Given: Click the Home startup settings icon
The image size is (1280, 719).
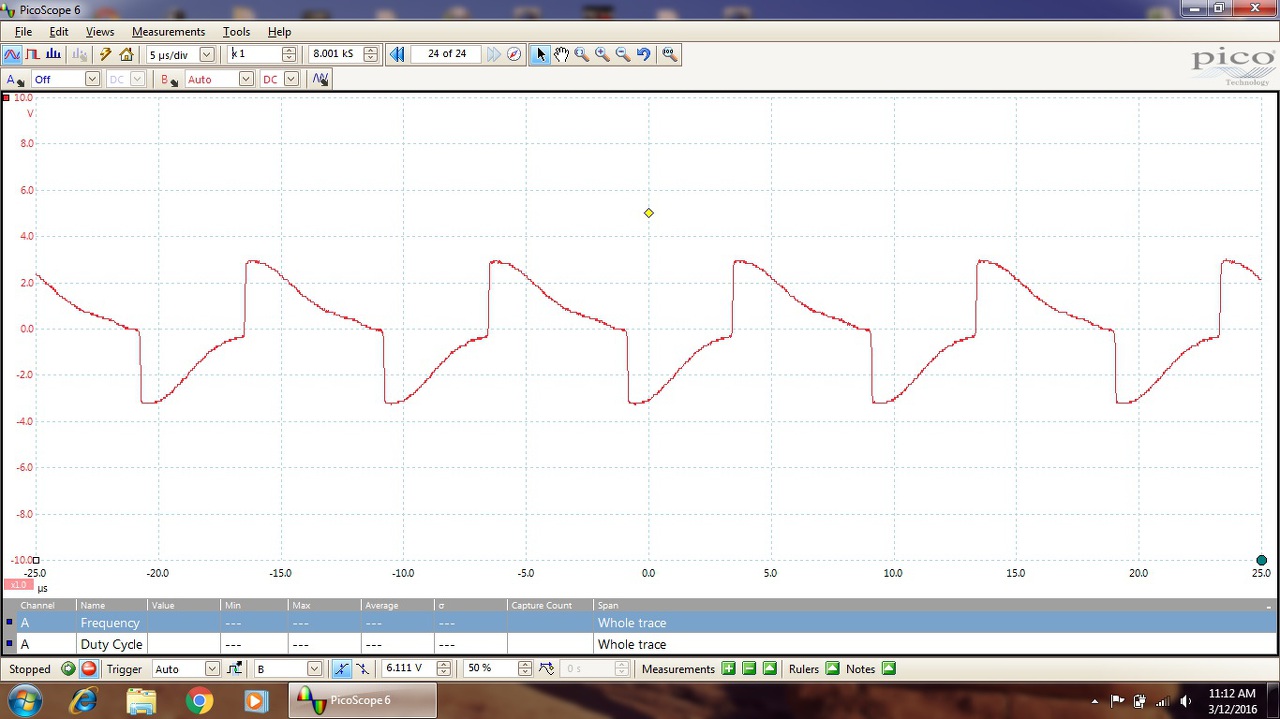Looking at the screenshot, I should (126, 54).
